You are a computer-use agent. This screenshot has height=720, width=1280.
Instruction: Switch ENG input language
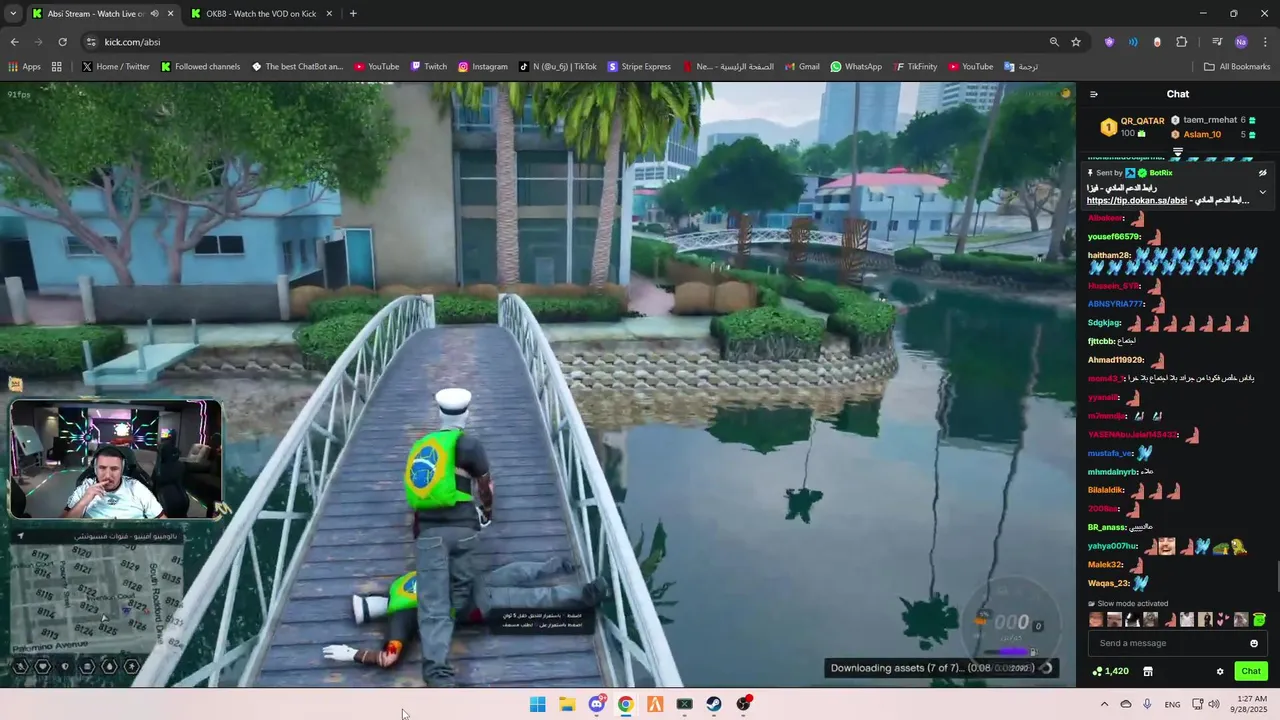(x=1172, y=704)
